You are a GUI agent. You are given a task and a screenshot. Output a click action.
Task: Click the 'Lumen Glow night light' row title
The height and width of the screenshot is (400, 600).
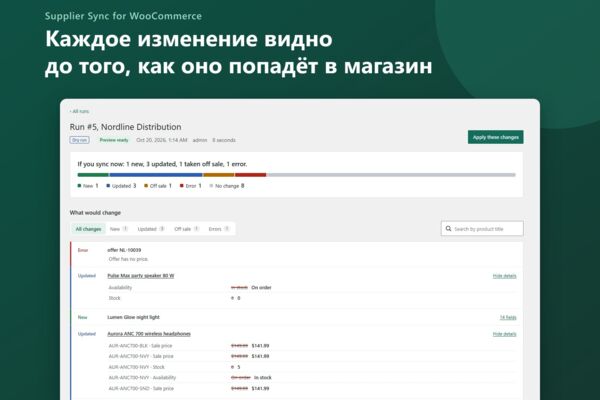coord(134,317)
